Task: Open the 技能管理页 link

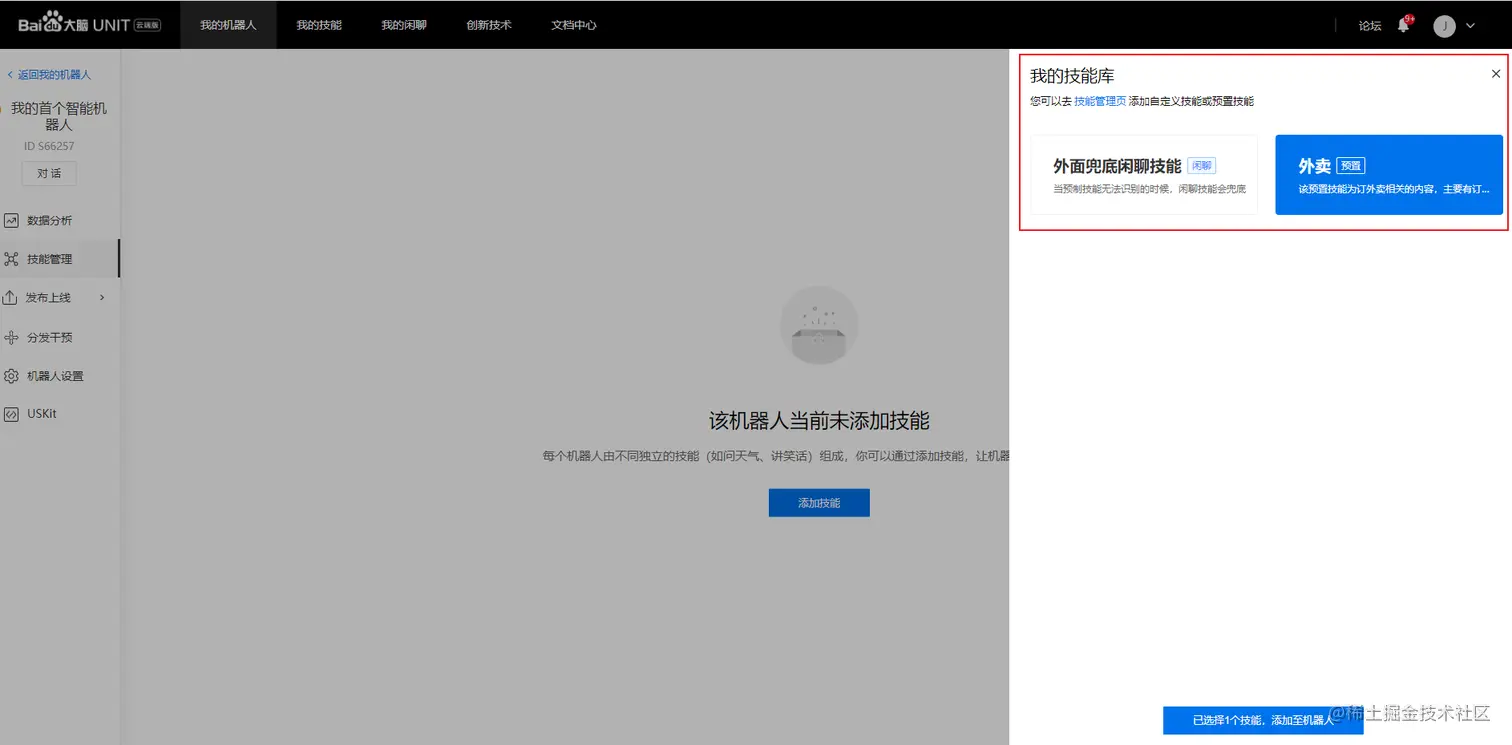Action: pos(1100,101)
